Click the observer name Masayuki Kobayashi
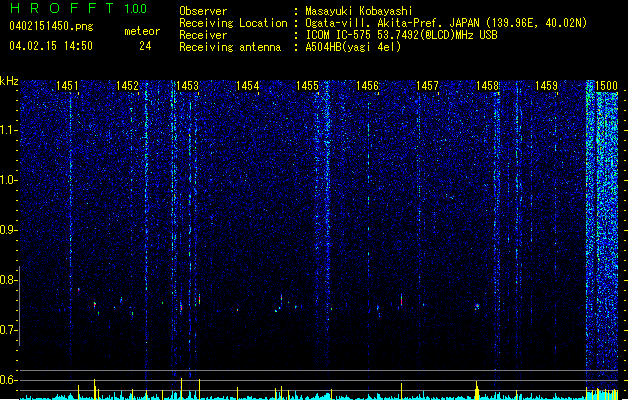629x400 pixels. point(359,11)
